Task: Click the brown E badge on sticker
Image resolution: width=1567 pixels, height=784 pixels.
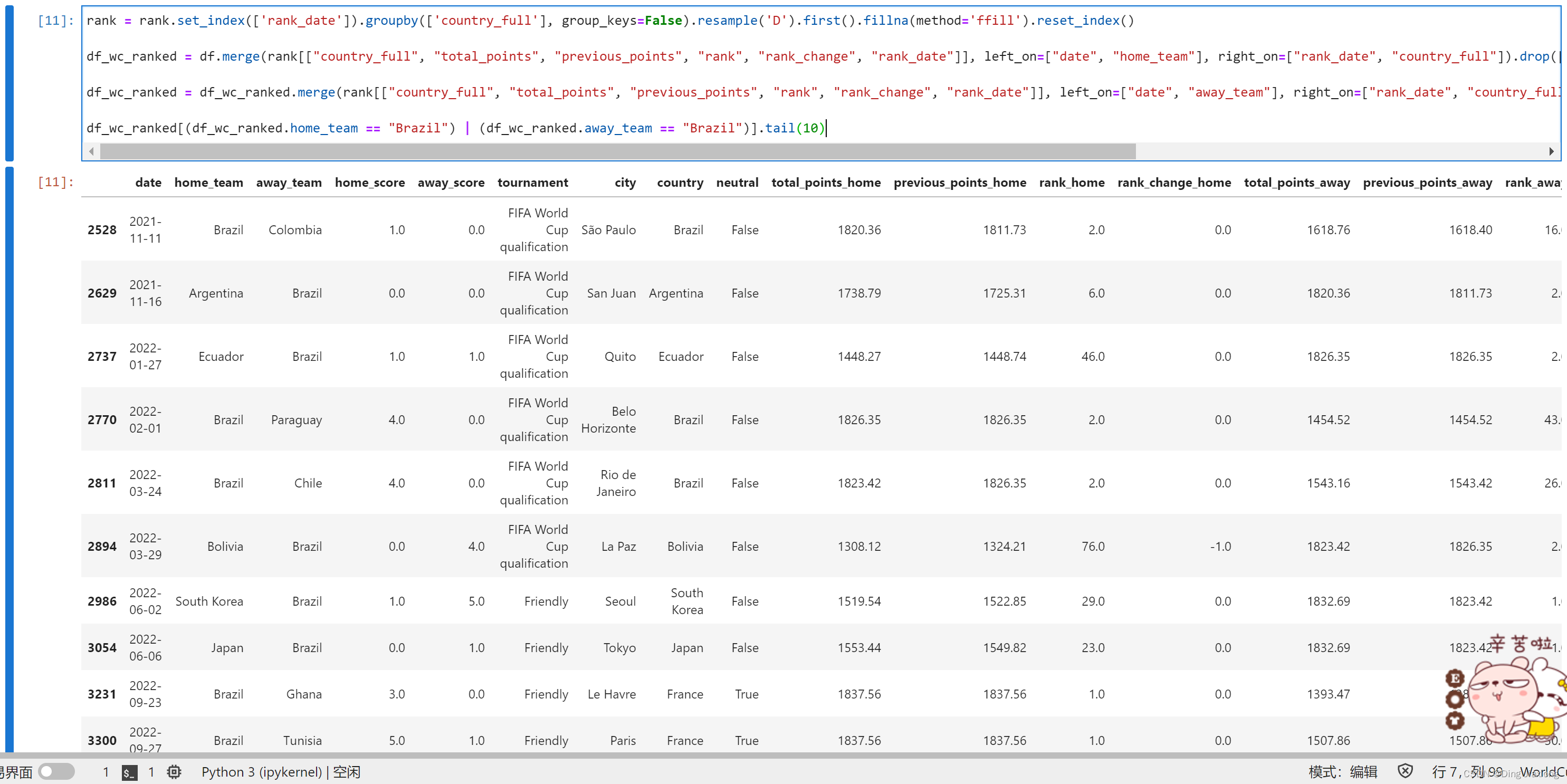Action: coord(1455,677)
